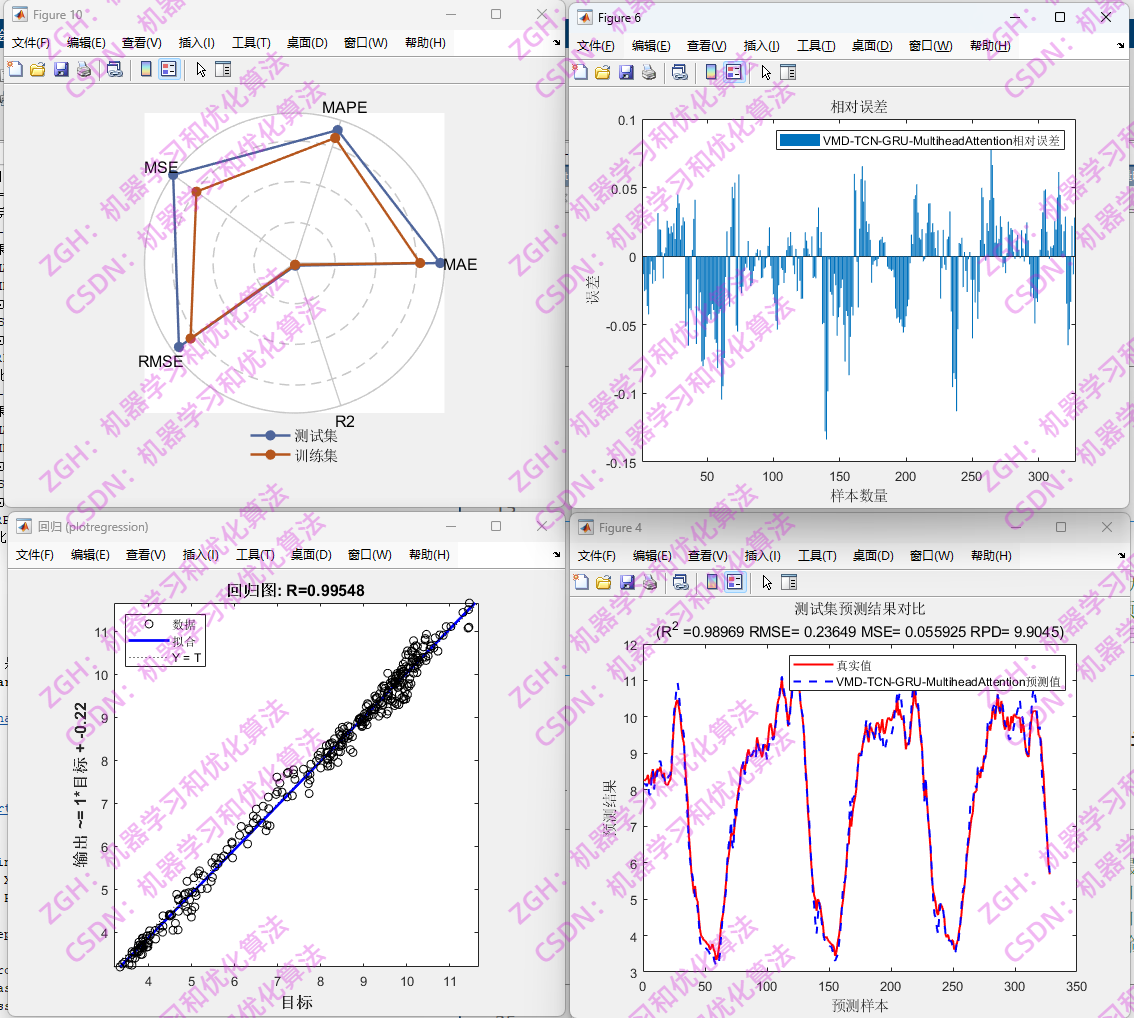Click 测试集 legend entry in radar chart
1134x1018 pixels.
[294, 435]
